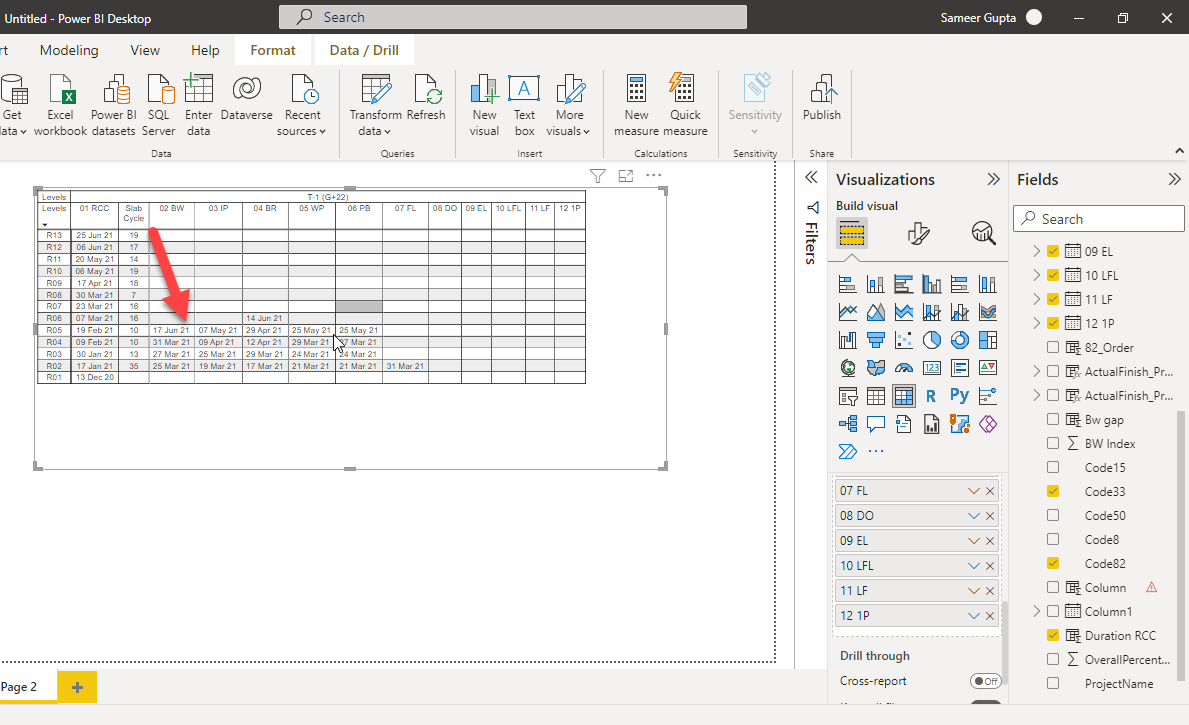Image resolution: width=1189 pixels, height=725 pixels.
Task: Open visual filter icon above matrix
Action: tap(598, 176)
